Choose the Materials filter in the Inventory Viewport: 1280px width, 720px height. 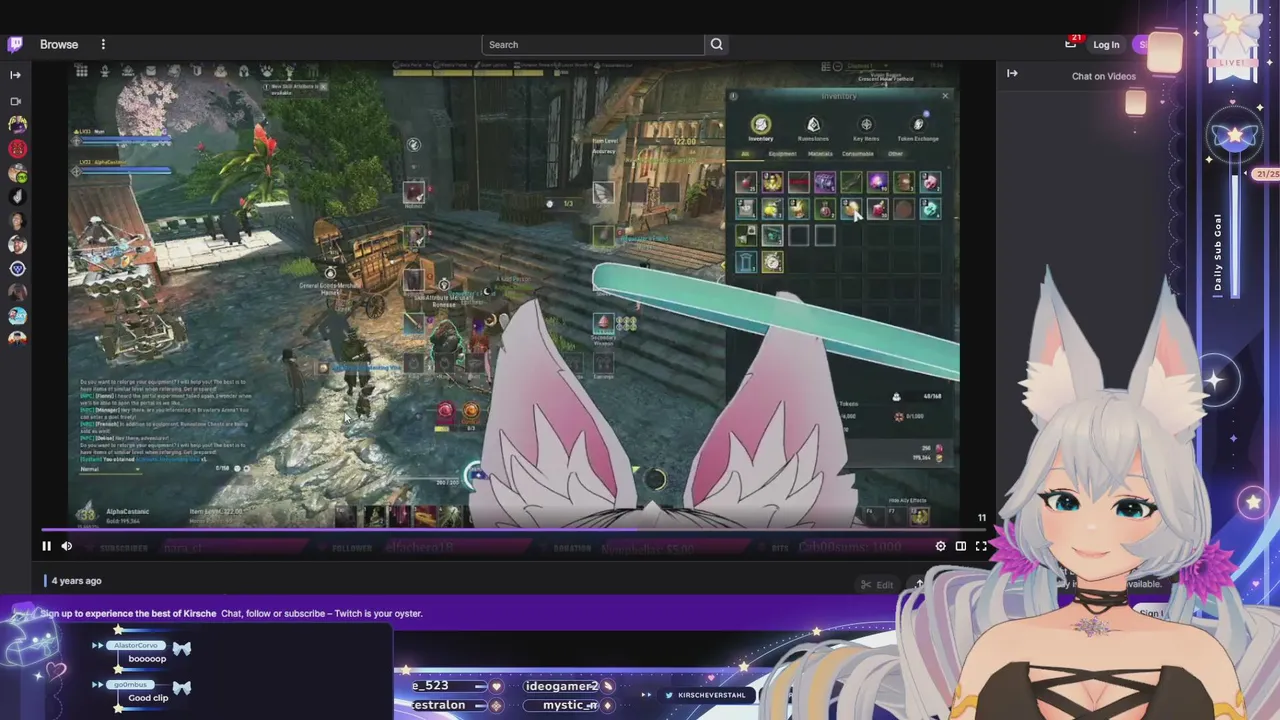(x=820, y=154)
